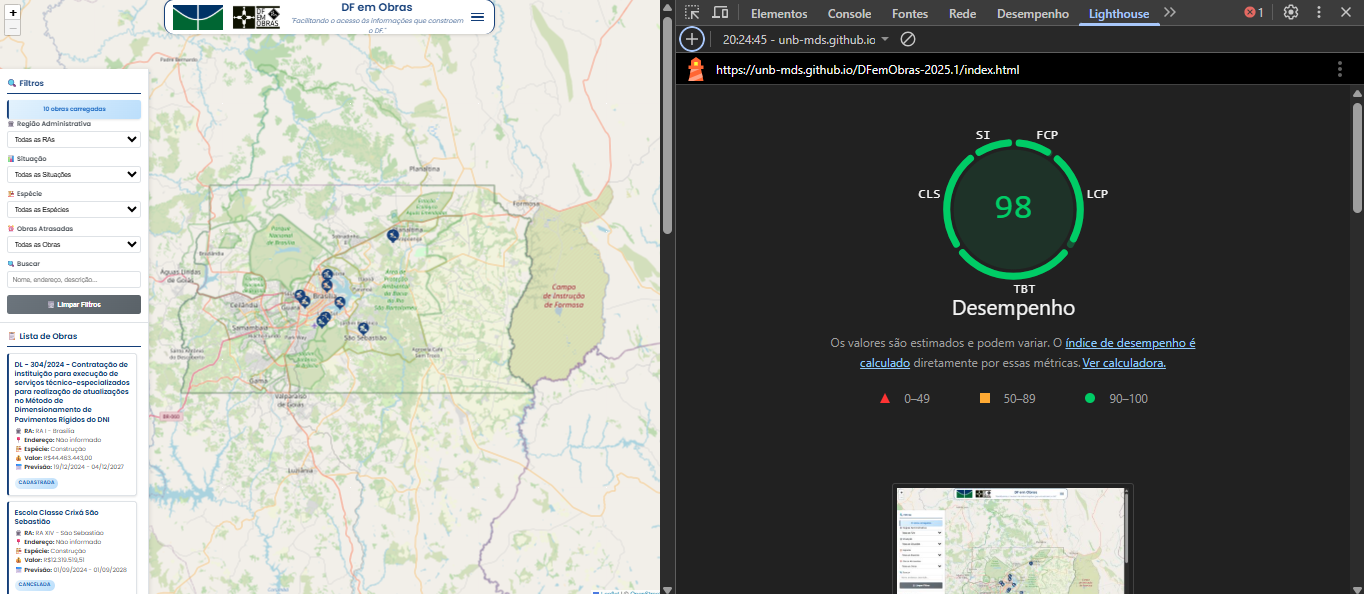Click the 50–89 orange legend entry
The width and height of the screenshot is (1364, 594).
click(x=1007, y=399)
